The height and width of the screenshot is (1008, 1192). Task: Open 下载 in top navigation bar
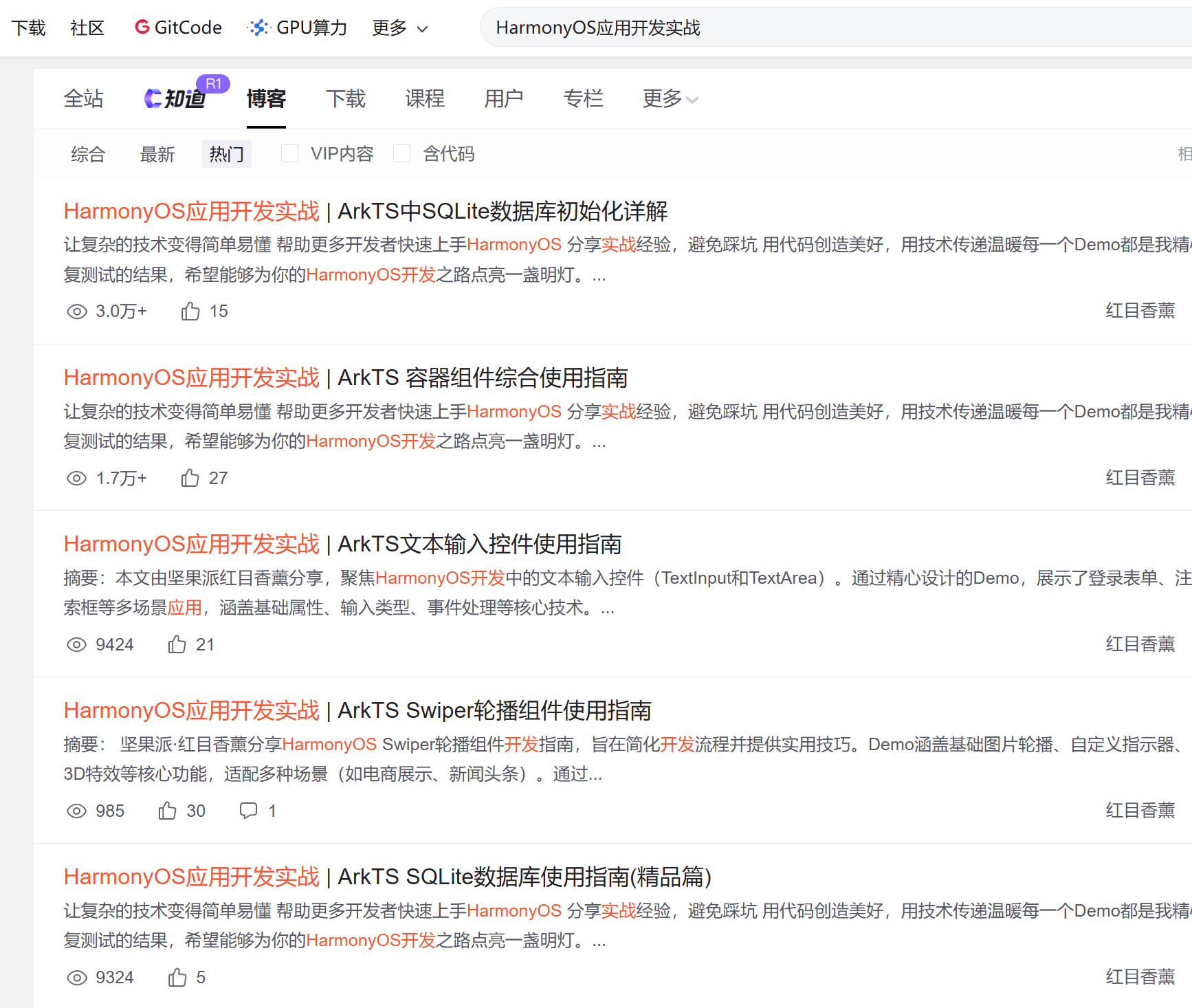coord(28,28)
